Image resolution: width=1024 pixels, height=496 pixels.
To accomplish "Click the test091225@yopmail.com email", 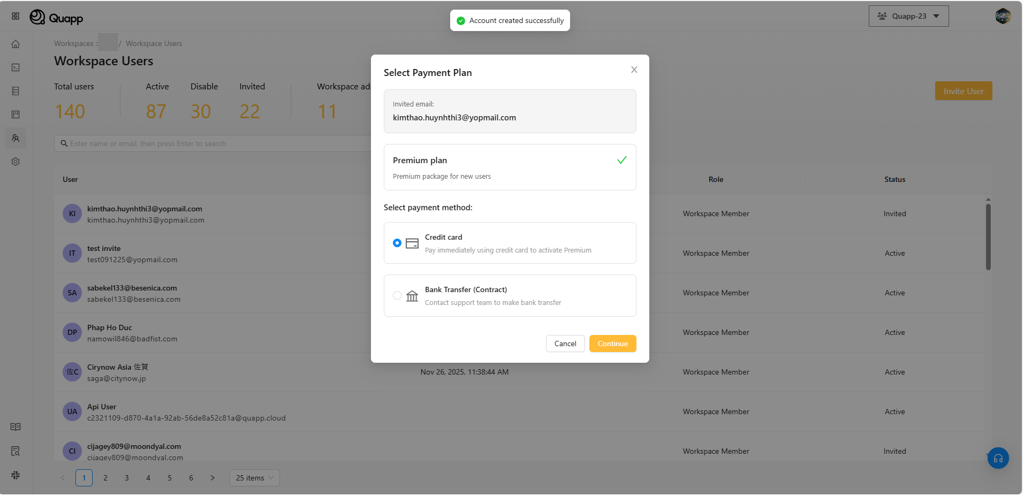I will (x=133, y=259).
